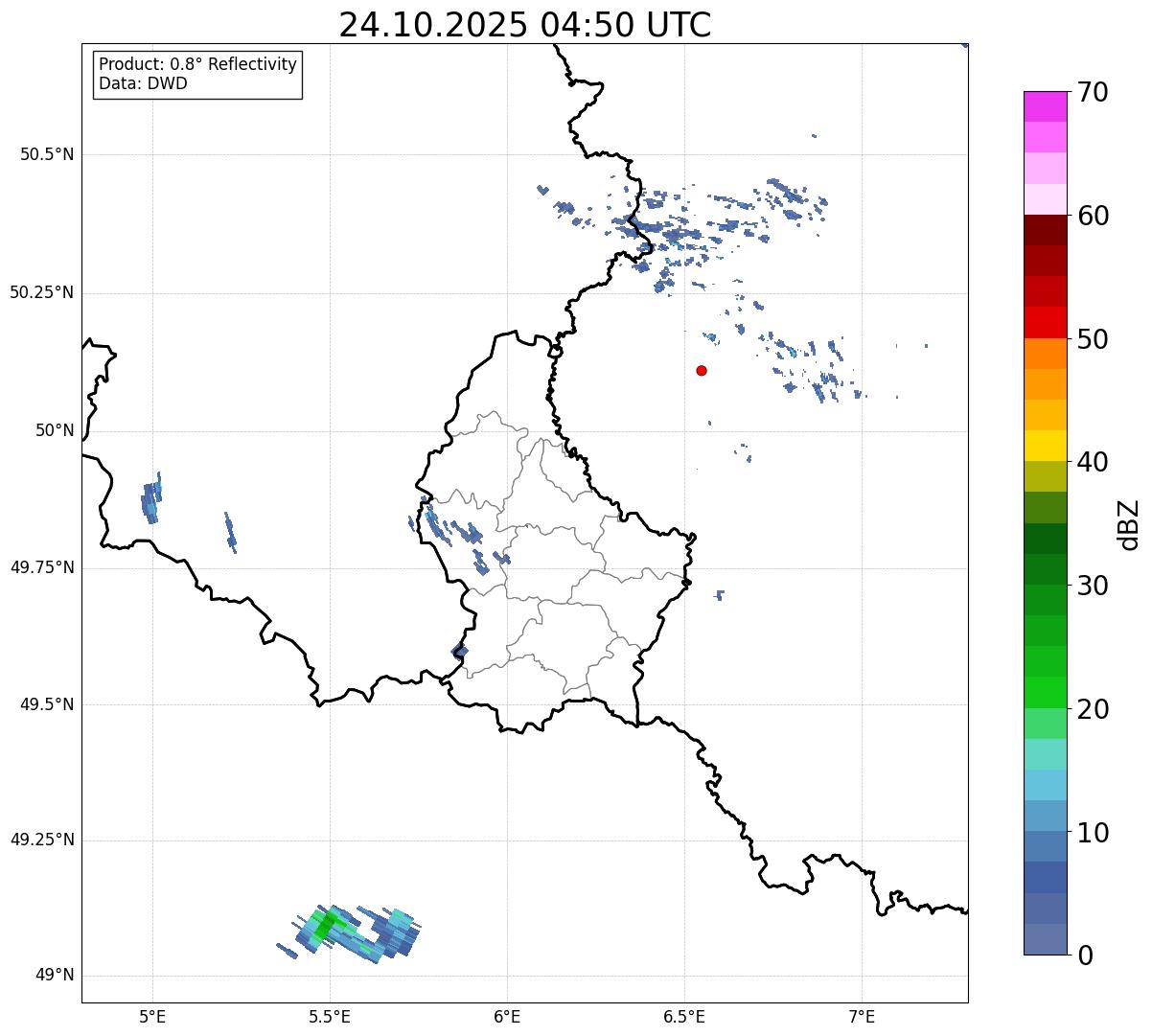The height and width of the screenshot is (1036, 1152).
Task: Click the title "24.10.2025 04:50 UTC"
Action: coord(525,25)
